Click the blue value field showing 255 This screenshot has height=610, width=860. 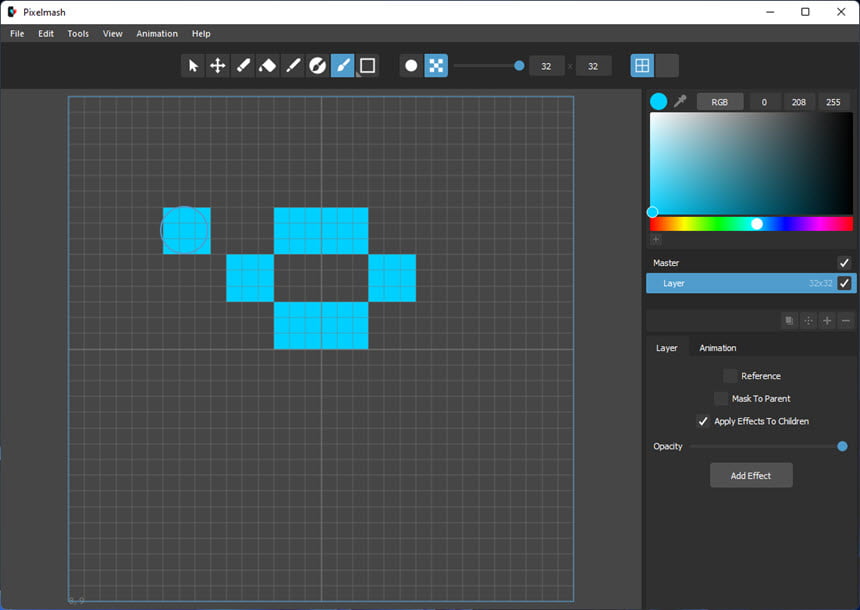(833, 102)
